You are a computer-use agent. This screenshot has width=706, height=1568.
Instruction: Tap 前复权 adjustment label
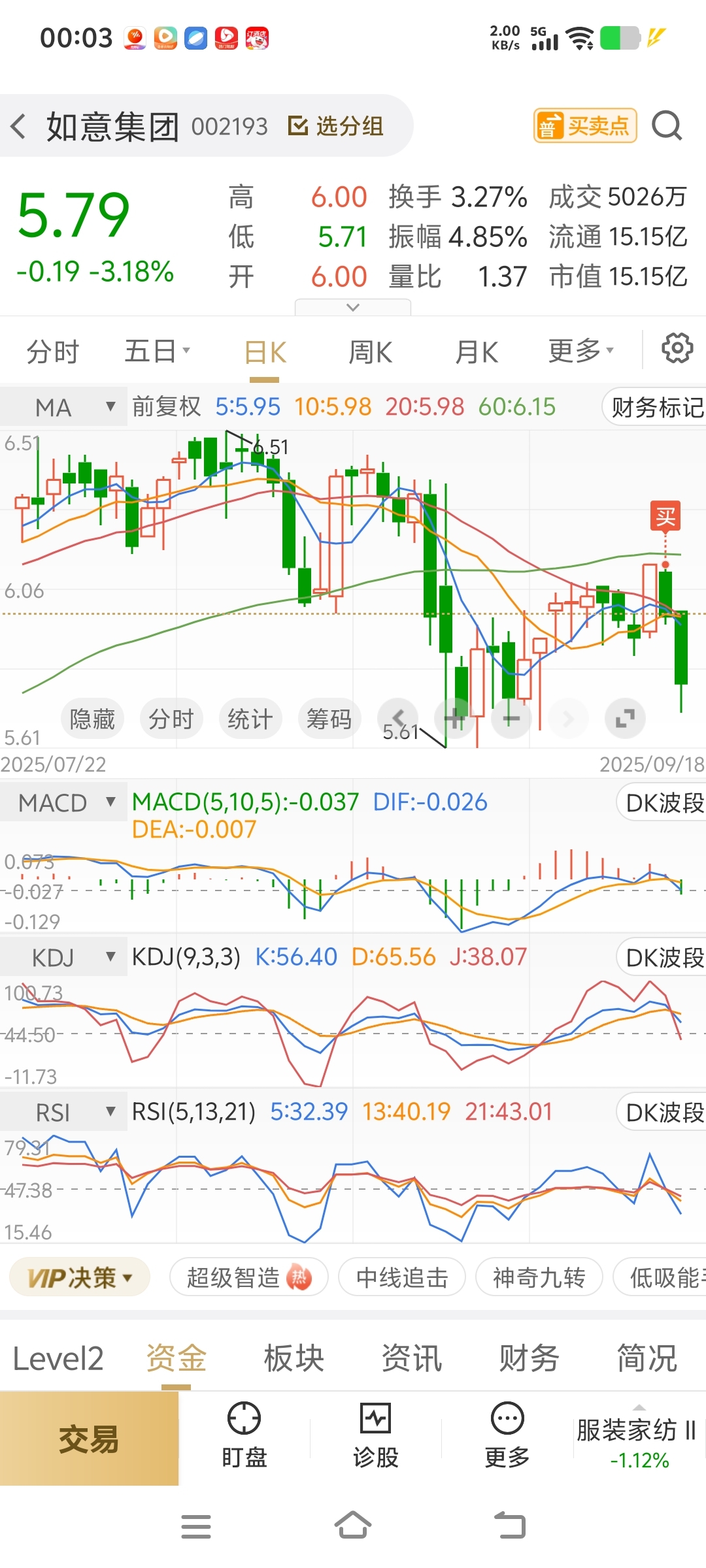click(167, 406)
